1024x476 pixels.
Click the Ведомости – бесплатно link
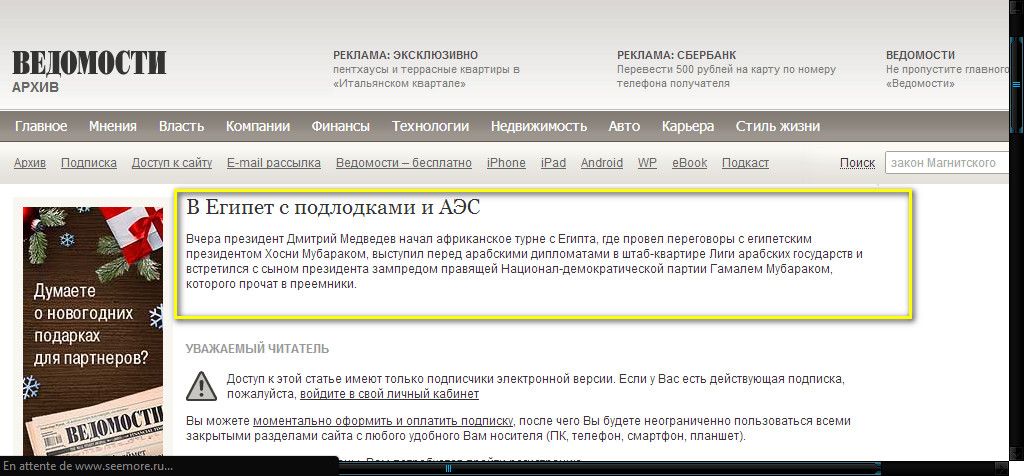(404, 163)
